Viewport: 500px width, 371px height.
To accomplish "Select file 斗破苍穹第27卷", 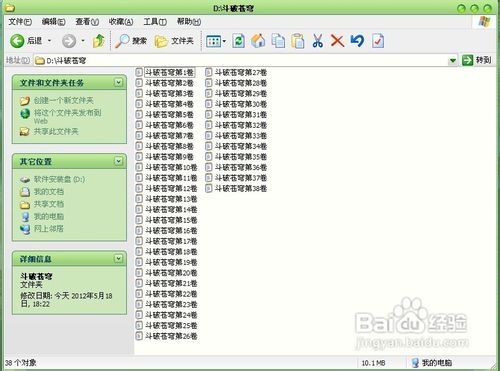I will [x=241, y=72].
